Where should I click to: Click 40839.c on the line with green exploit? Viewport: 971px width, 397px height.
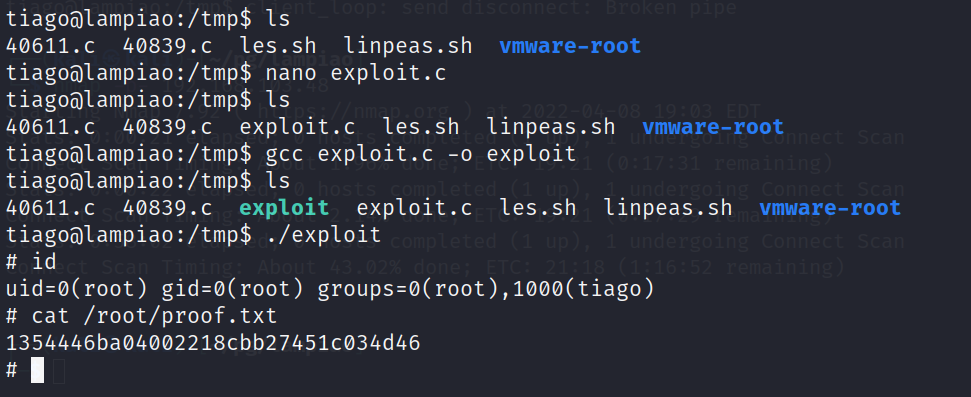[x=167, y=207]
